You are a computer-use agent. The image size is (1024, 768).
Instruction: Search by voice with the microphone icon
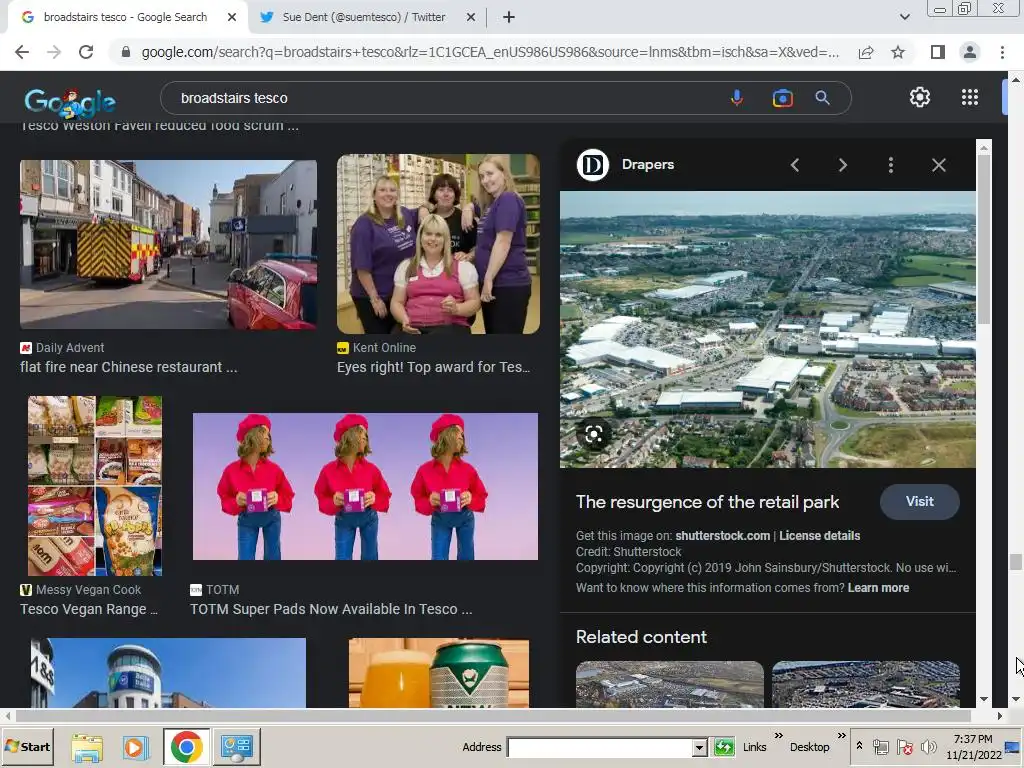[737, 98]
